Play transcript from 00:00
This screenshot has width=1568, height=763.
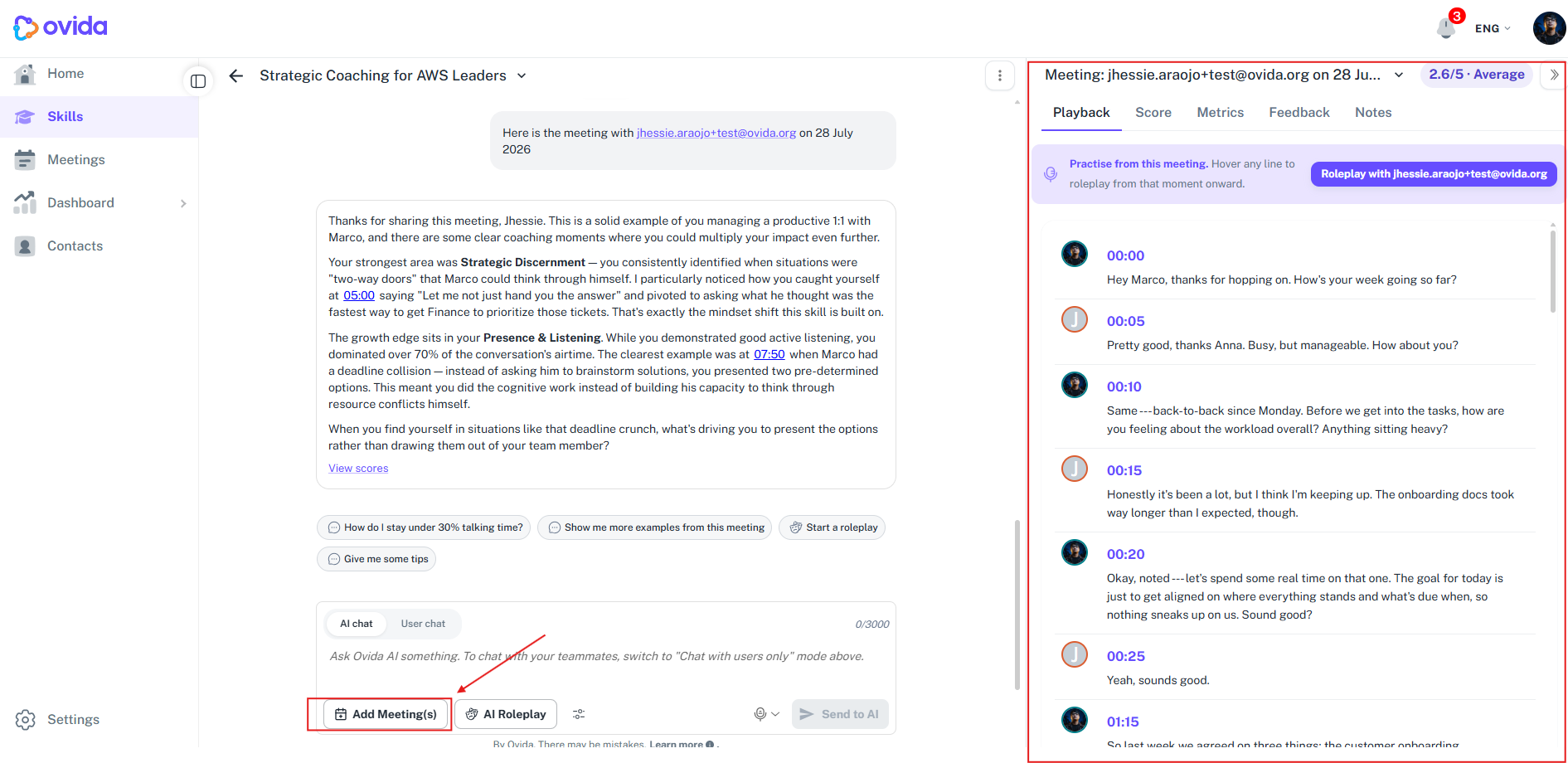point(1125,256)
